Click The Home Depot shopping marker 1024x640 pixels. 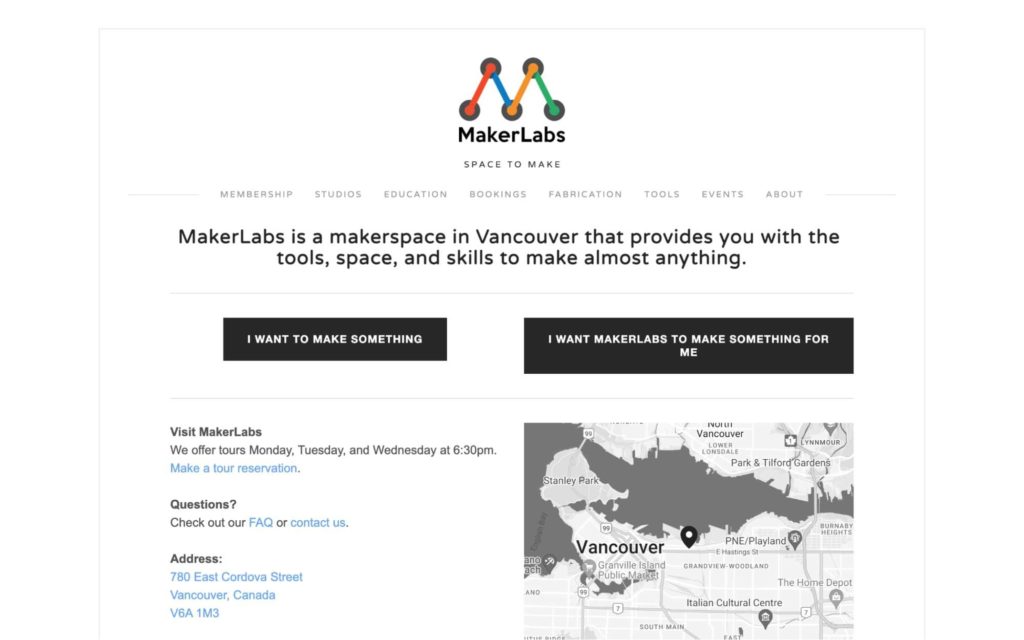836,596
